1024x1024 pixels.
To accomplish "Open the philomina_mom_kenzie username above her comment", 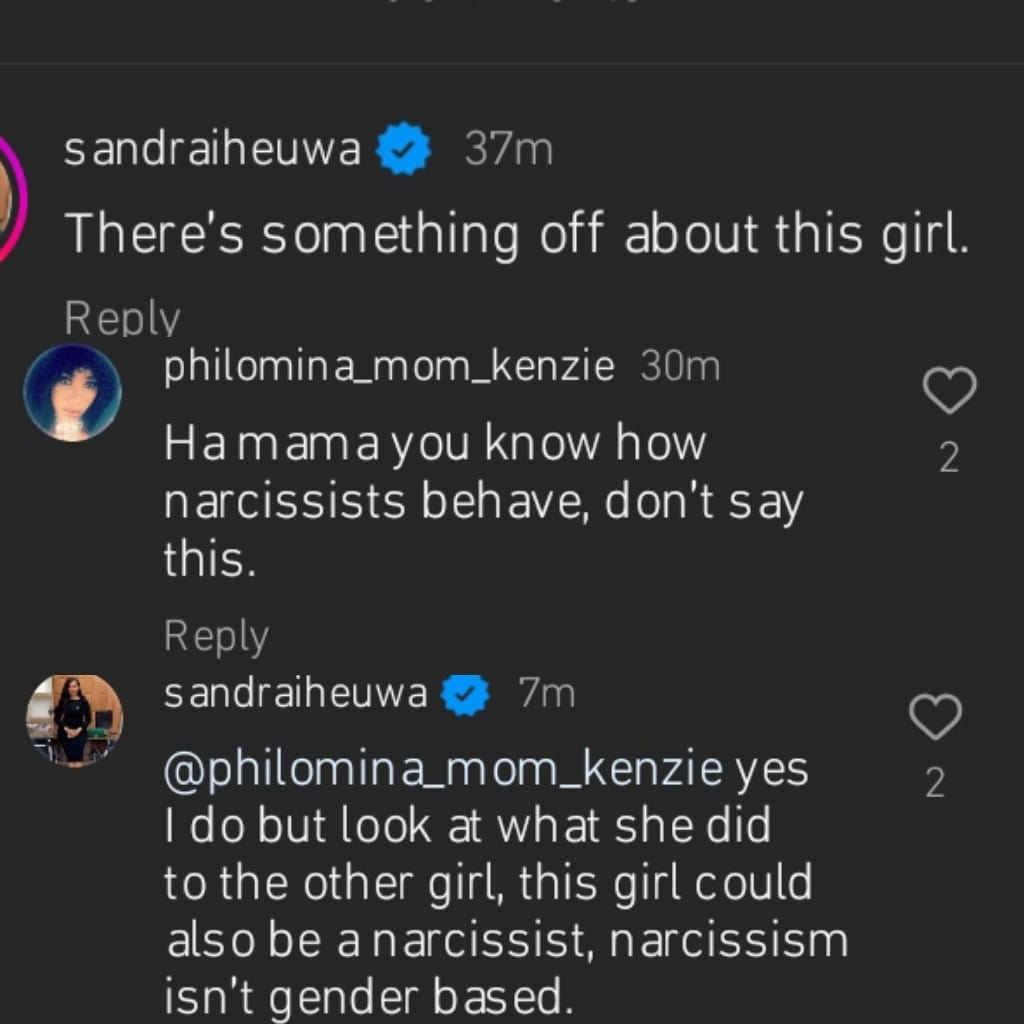I will coord(389,367).
